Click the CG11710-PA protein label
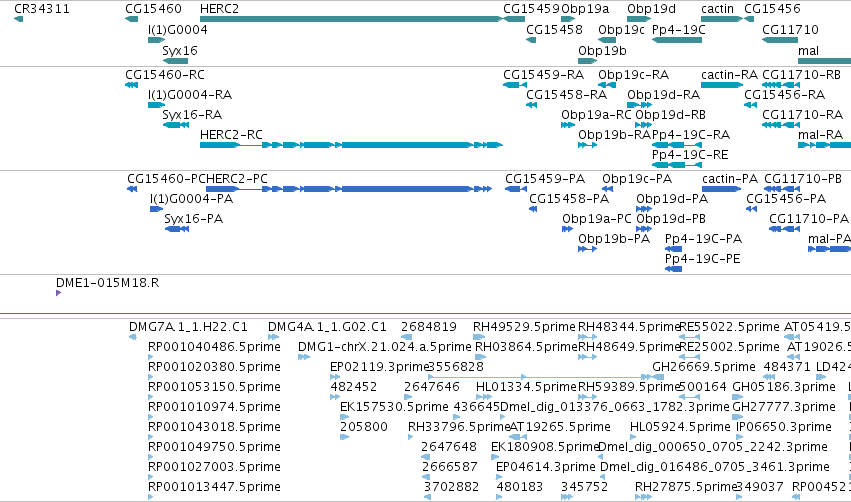 (809, 219)
